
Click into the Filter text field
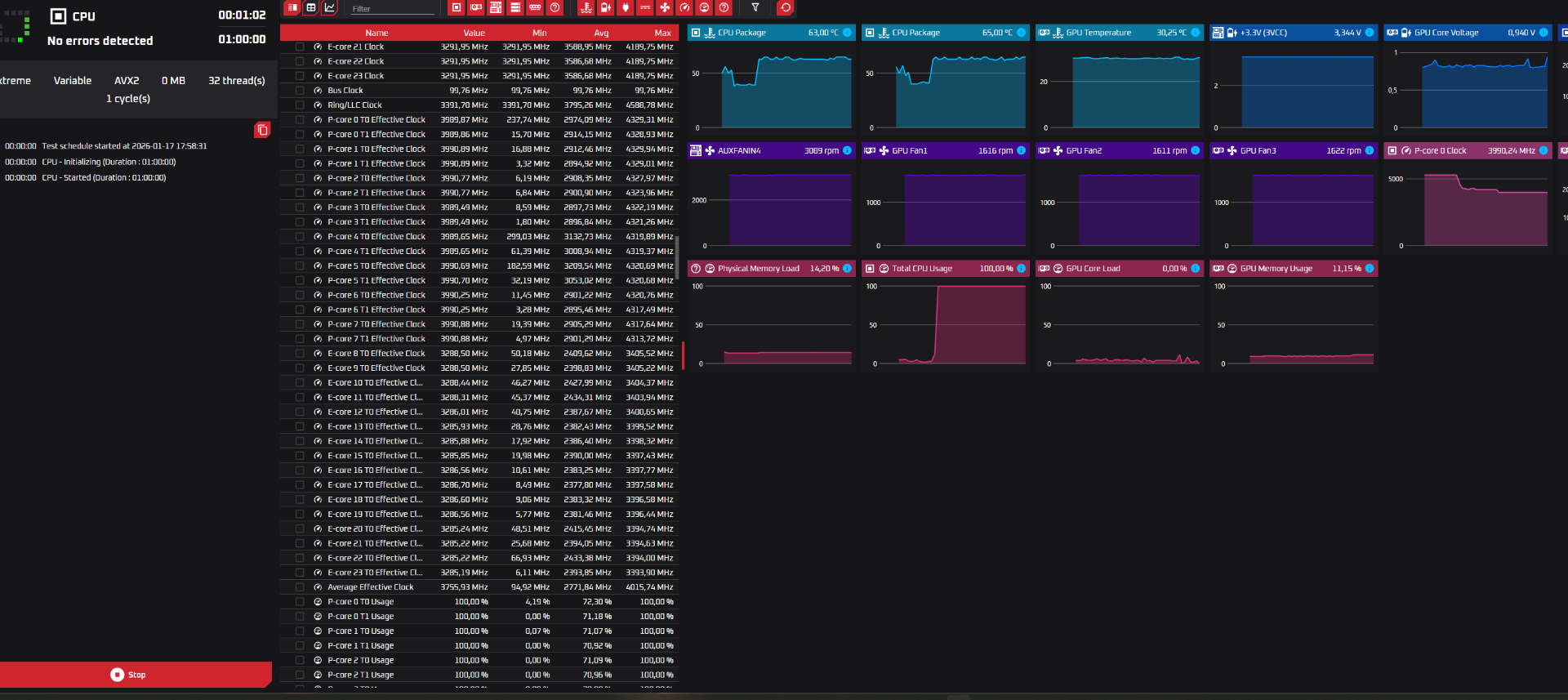[x=392, y=9]
